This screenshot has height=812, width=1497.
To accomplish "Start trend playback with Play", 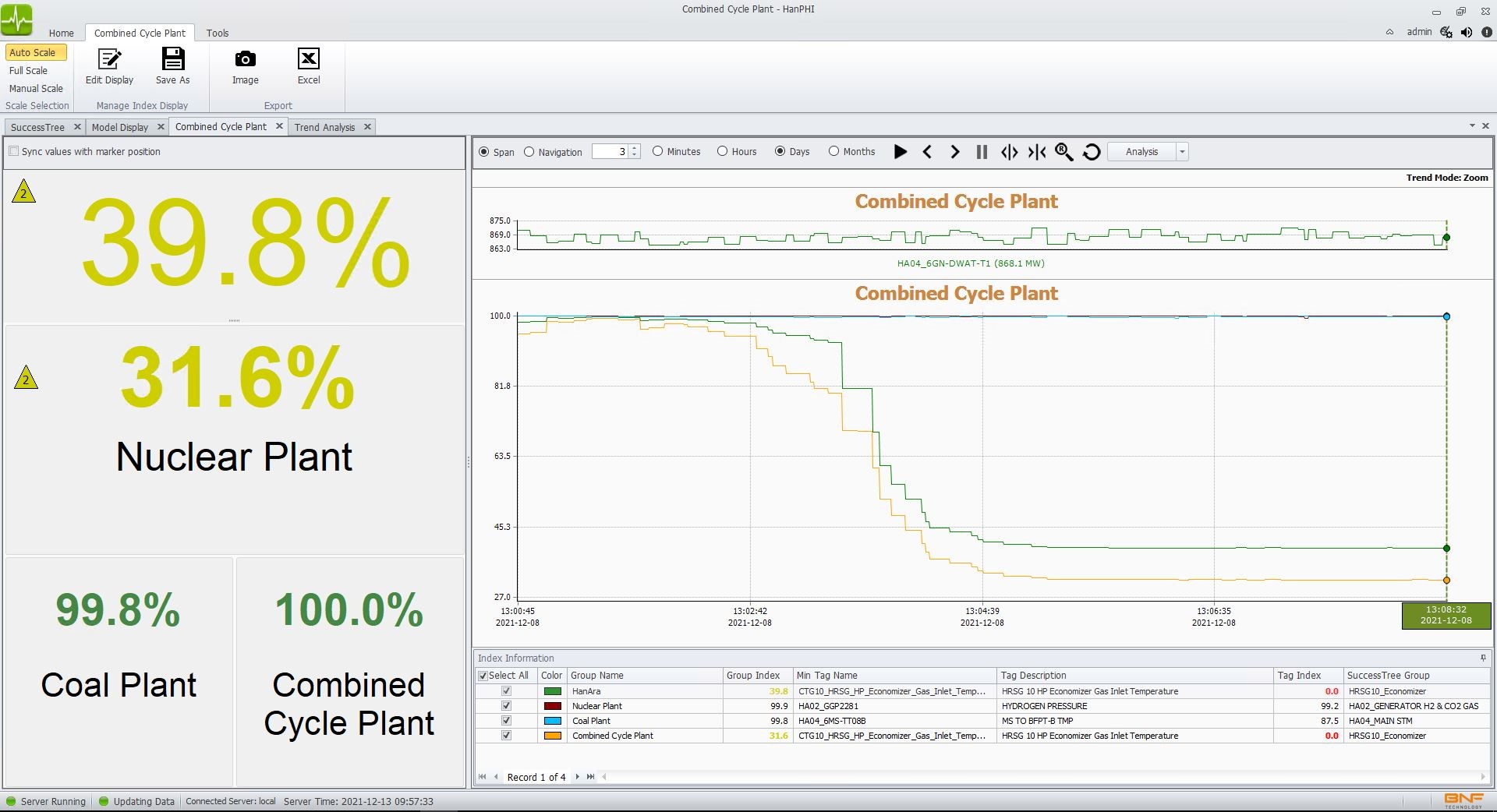I will [900, 152].
